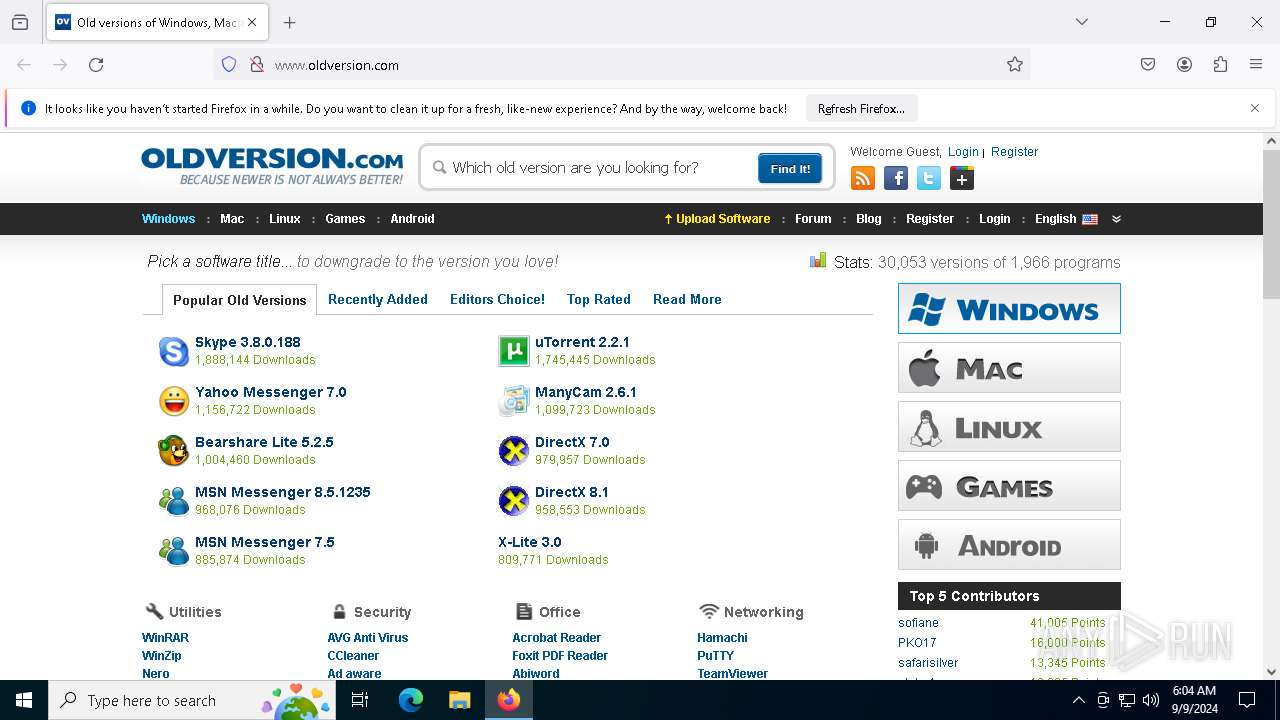
Task: Click the Save to Pocket icon
Action: click(1148, 65)
